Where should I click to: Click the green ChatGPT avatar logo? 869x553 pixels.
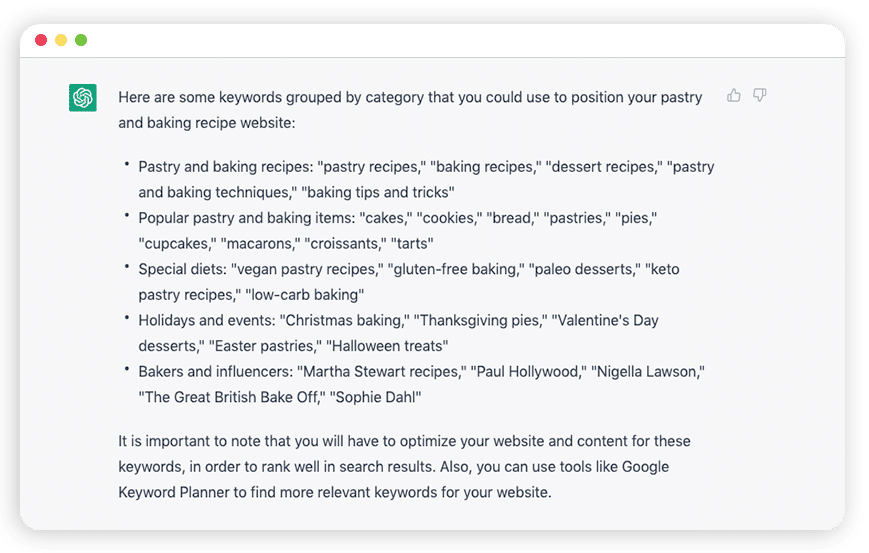tap(83, 98)
